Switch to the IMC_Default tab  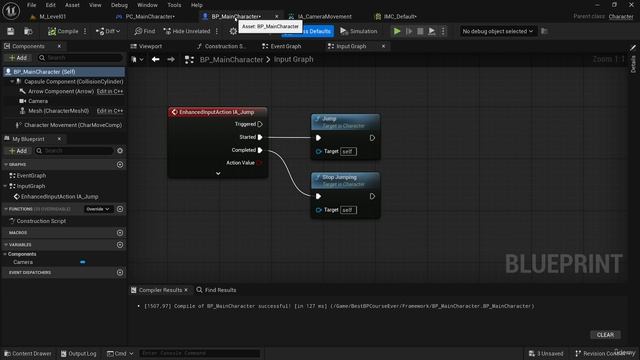400,17
